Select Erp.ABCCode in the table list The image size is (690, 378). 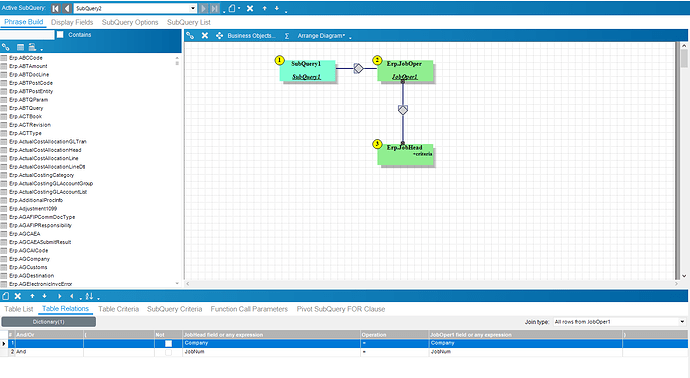pos(26,58)
